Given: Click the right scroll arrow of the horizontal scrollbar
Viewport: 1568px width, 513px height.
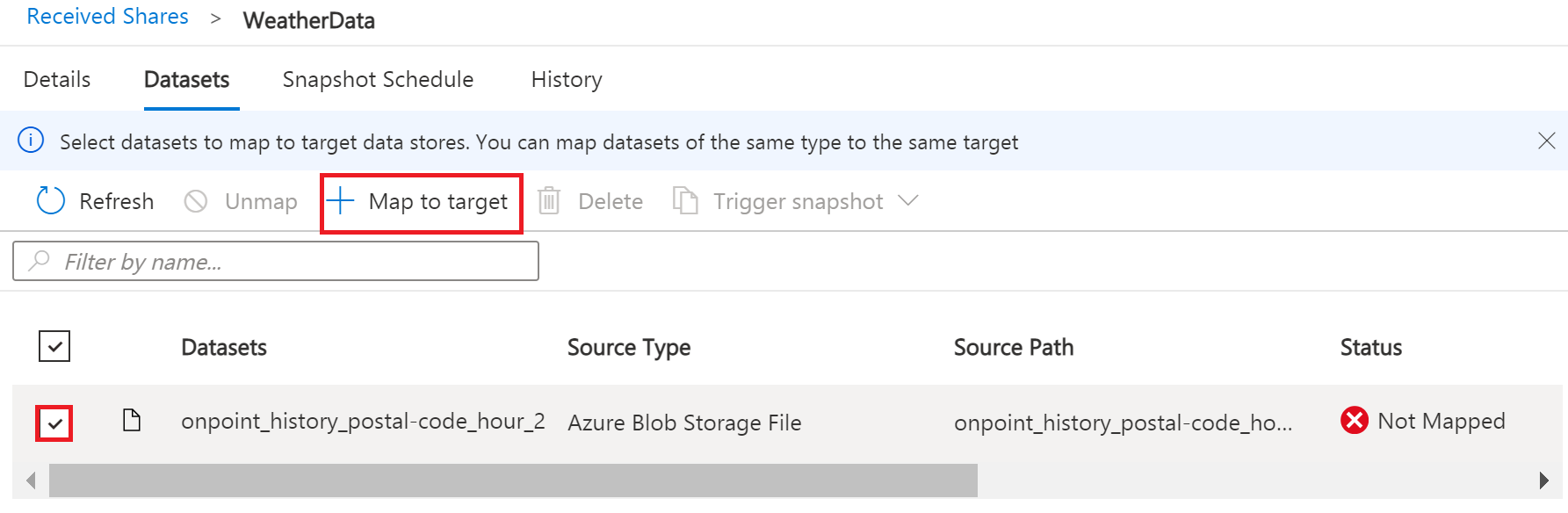Looking at the screenshot, I should click(1543, 480).
